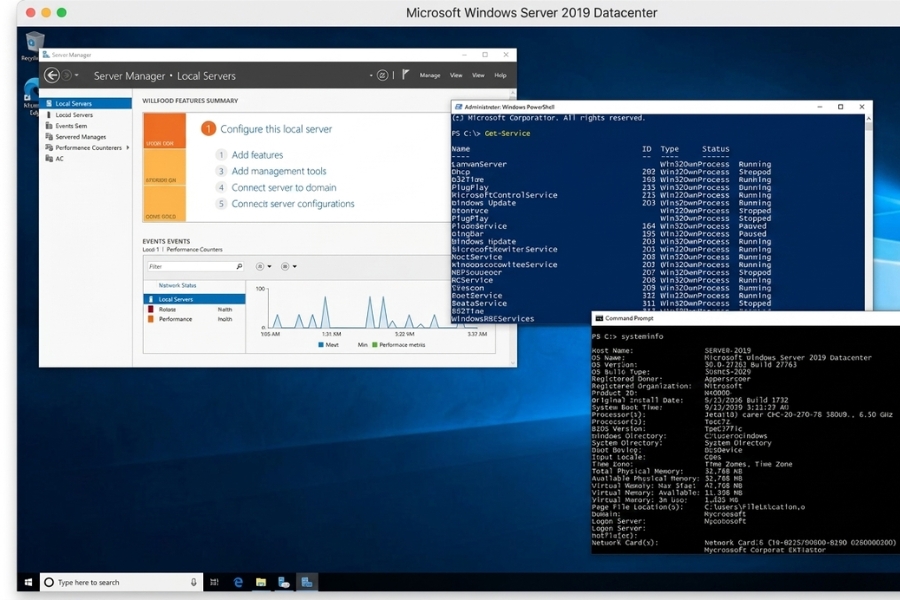The height and width of the screenshot is (600, 900).
Task: Click the server icon beside Locad Servers
Action: (x=49, y=115)
